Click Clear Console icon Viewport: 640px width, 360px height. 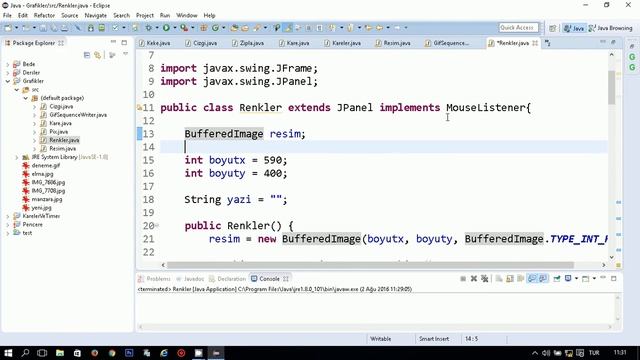[x=499, y=279]
